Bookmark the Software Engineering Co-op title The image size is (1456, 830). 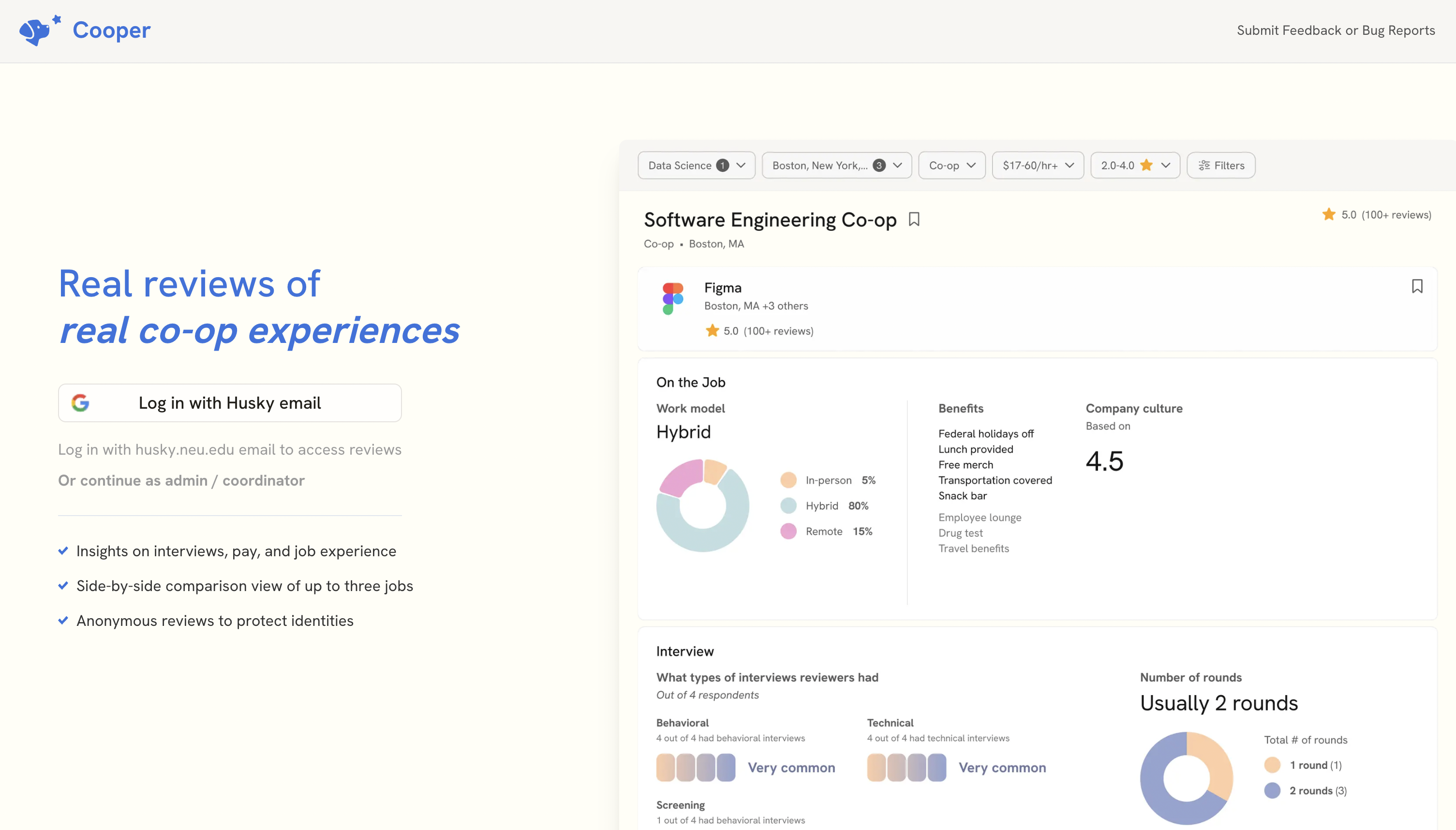pos(914,220)
